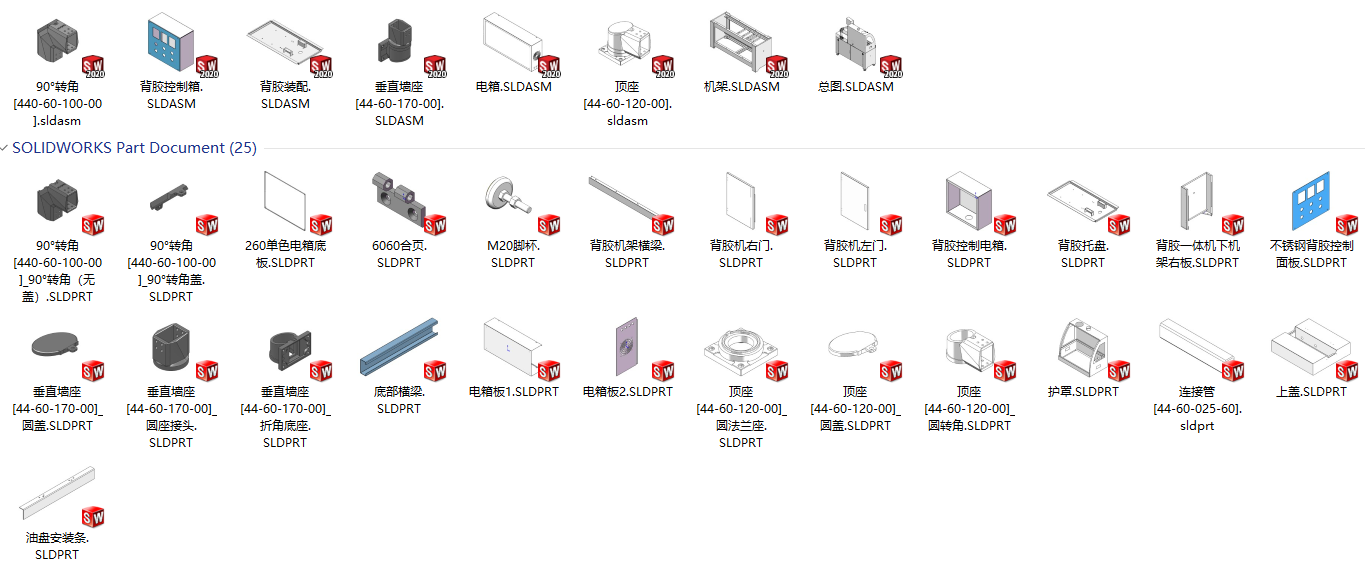1365x576 pixels.
Task: Select the SOLIDWORKS Part Document (25) header
Action: click(x=134, y=148)
